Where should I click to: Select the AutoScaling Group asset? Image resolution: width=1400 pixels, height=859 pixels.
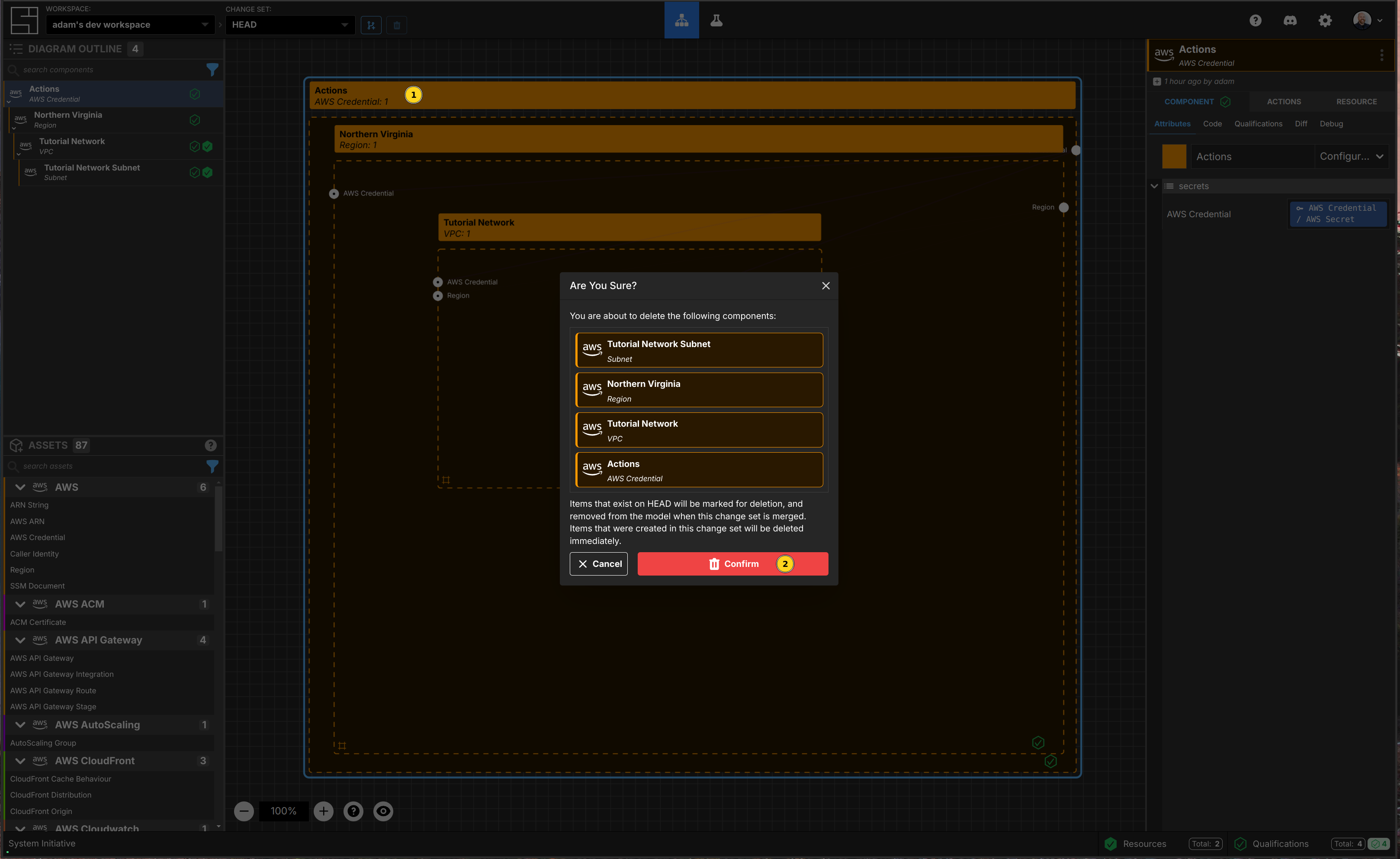tap(43, 743)
